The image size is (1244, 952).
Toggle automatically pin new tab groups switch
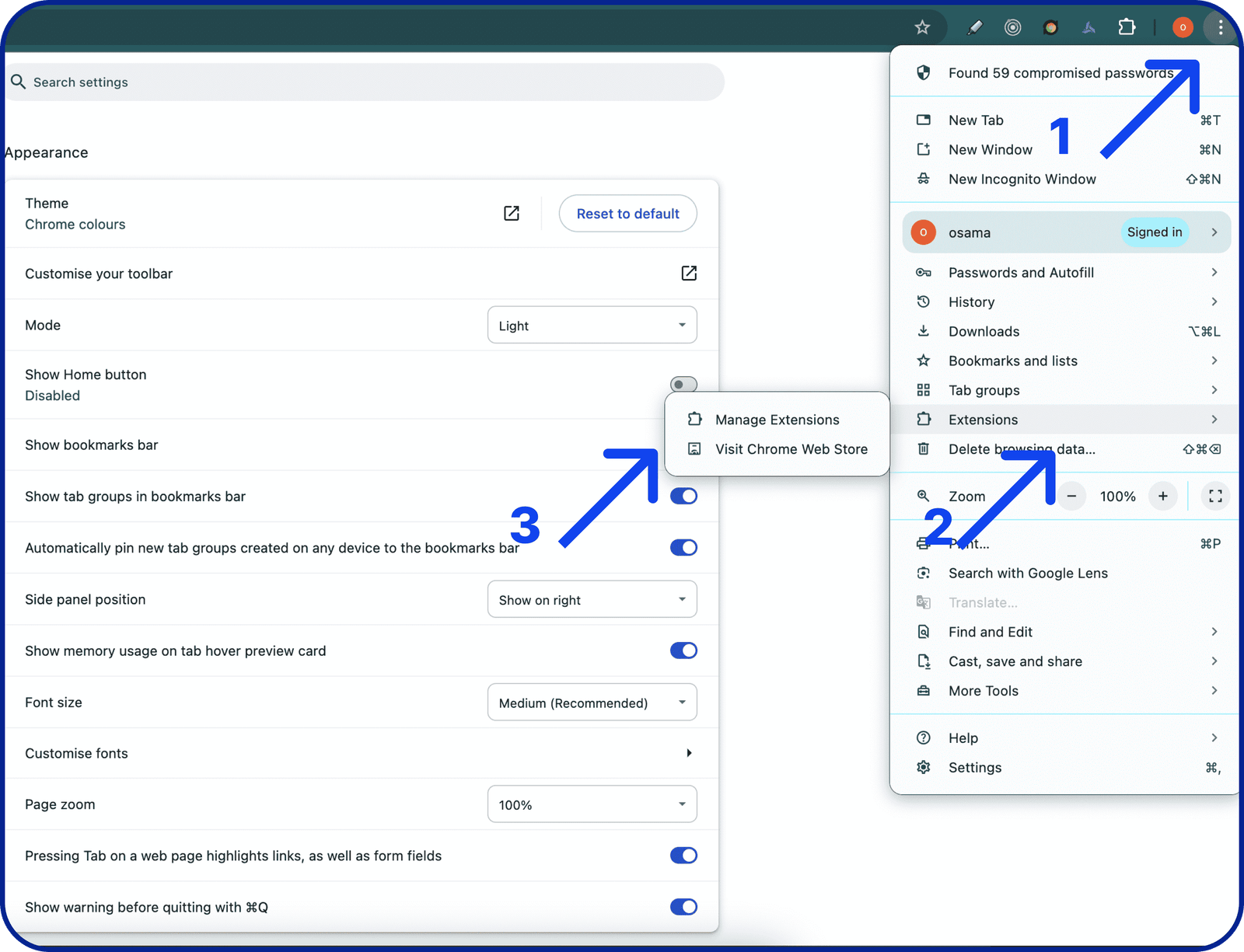coord(683,547)
